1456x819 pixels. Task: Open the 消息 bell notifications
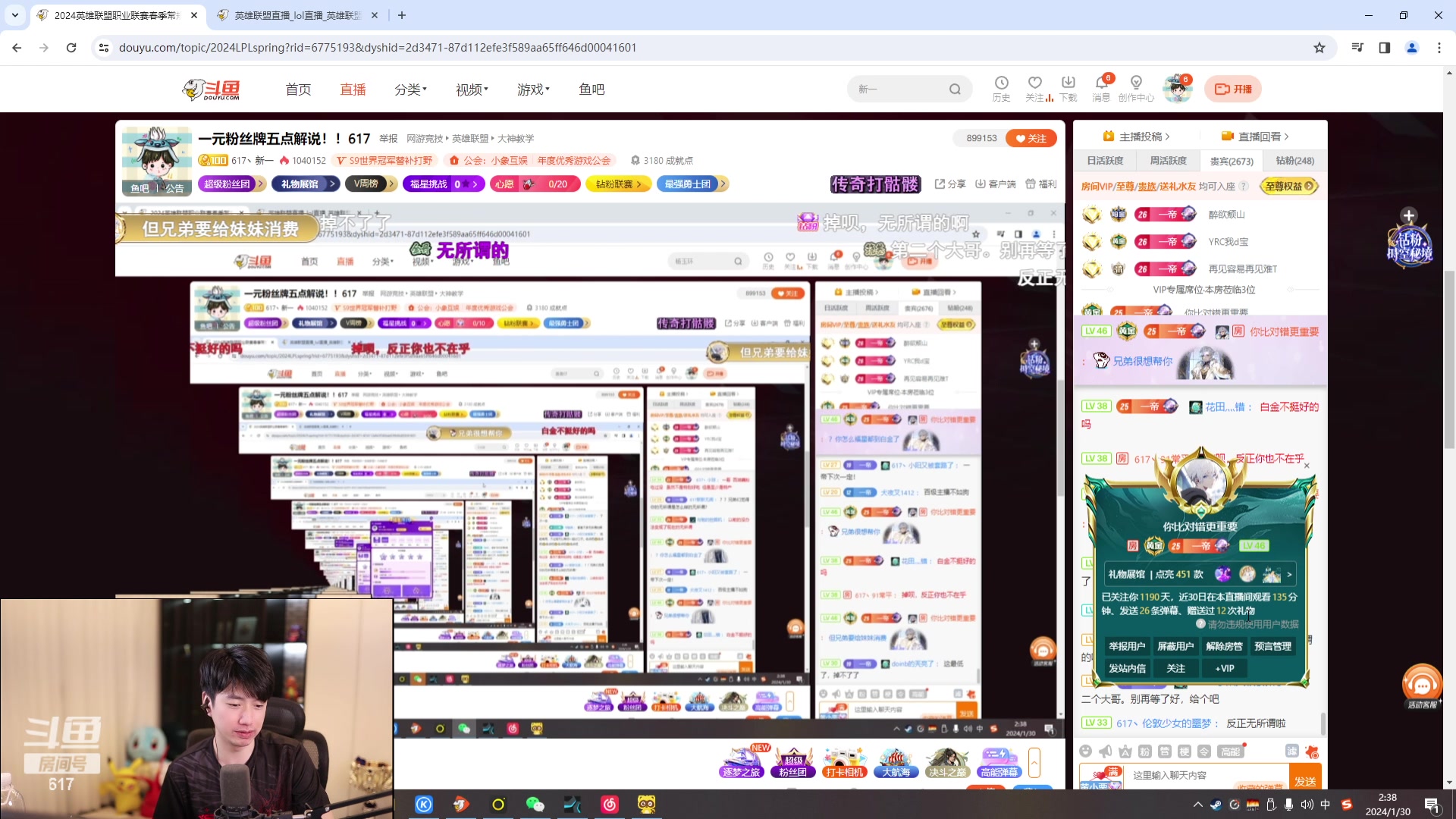(1101, 88)
